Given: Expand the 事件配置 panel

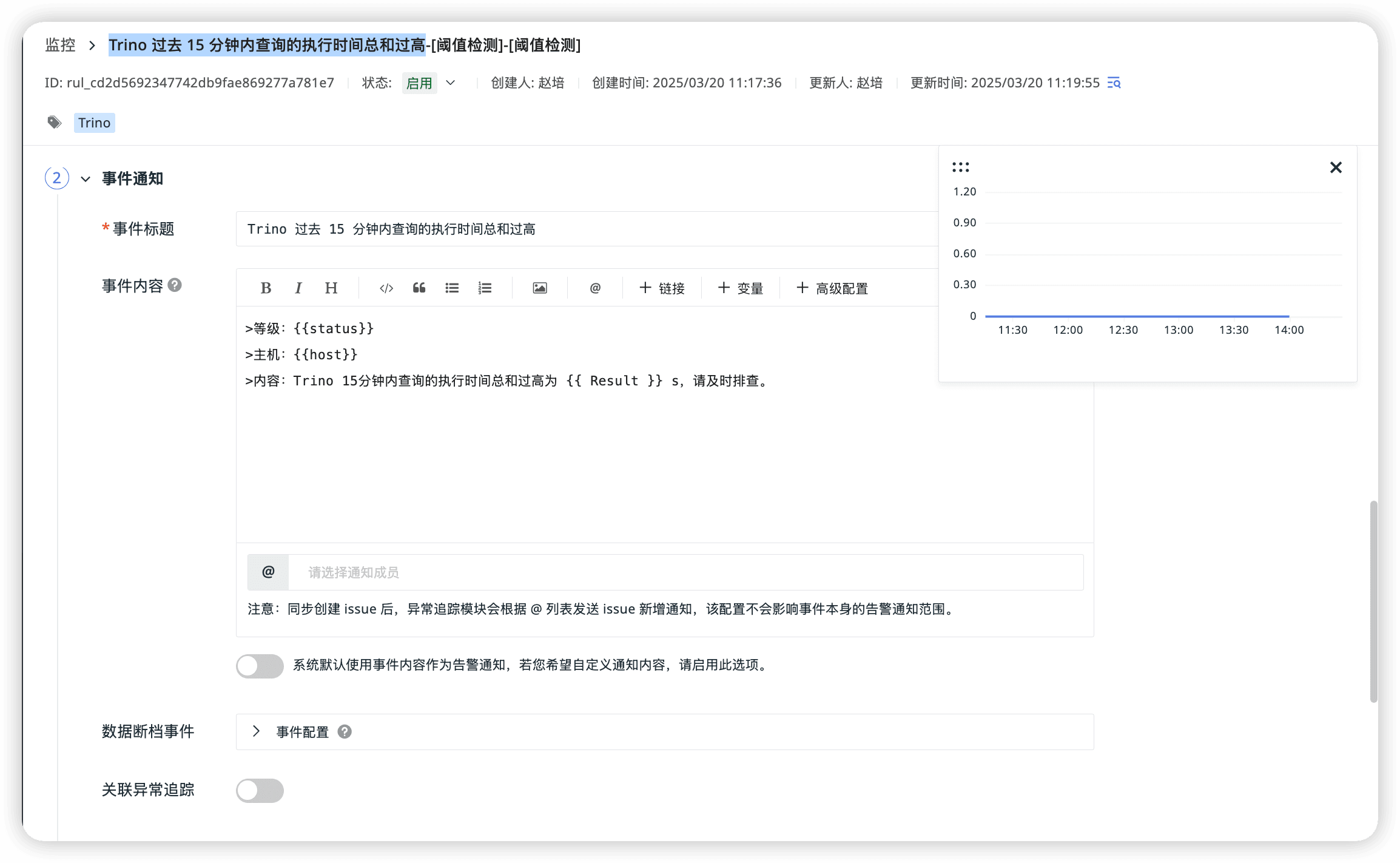Looking at the screenshot, I should (257, 731).
